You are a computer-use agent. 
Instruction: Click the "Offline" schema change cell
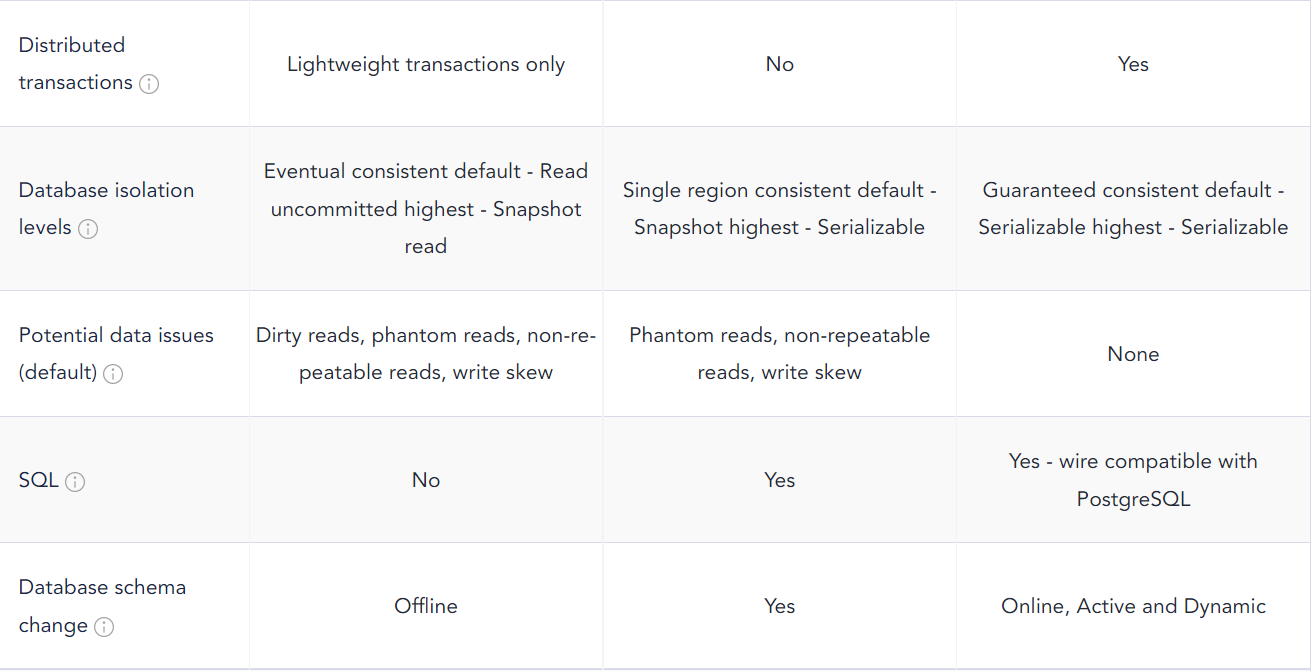[x=426, y=606]
